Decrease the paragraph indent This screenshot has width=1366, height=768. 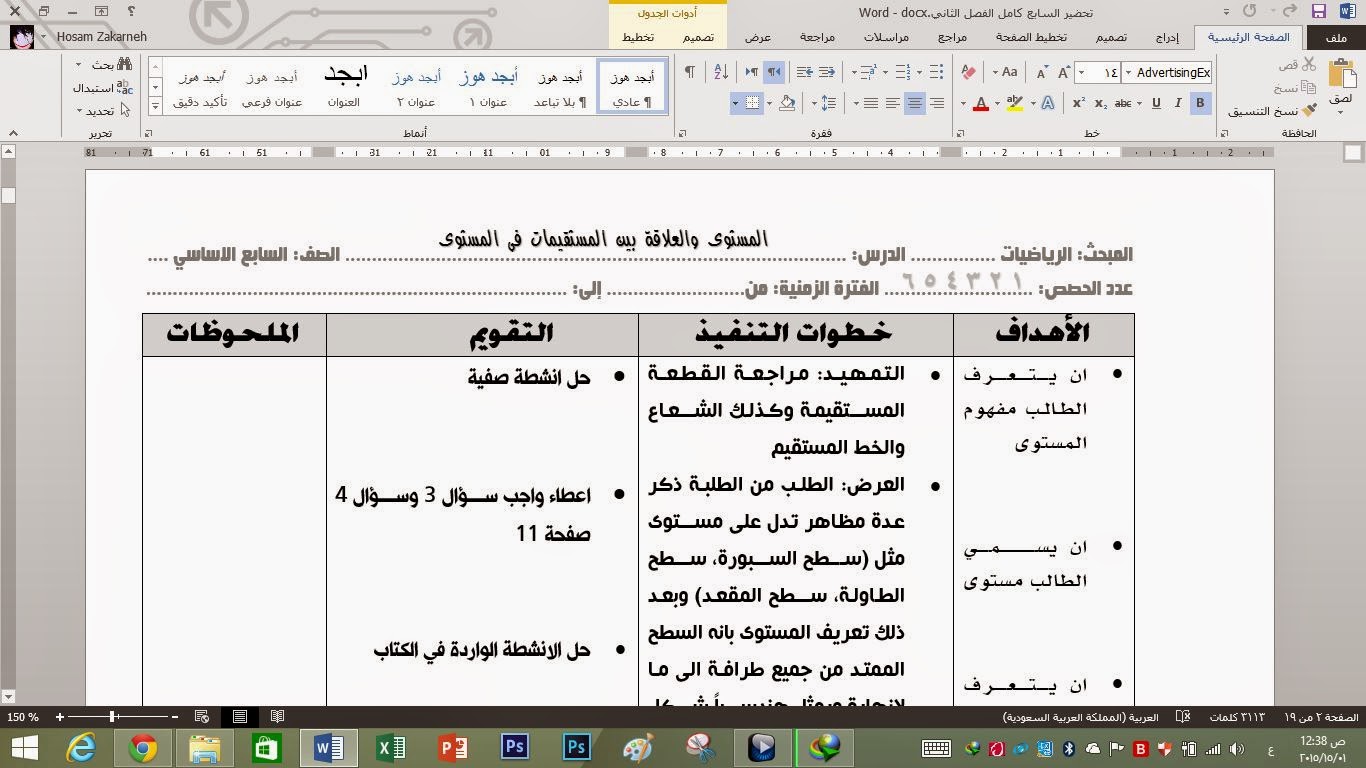click(827, 72)
